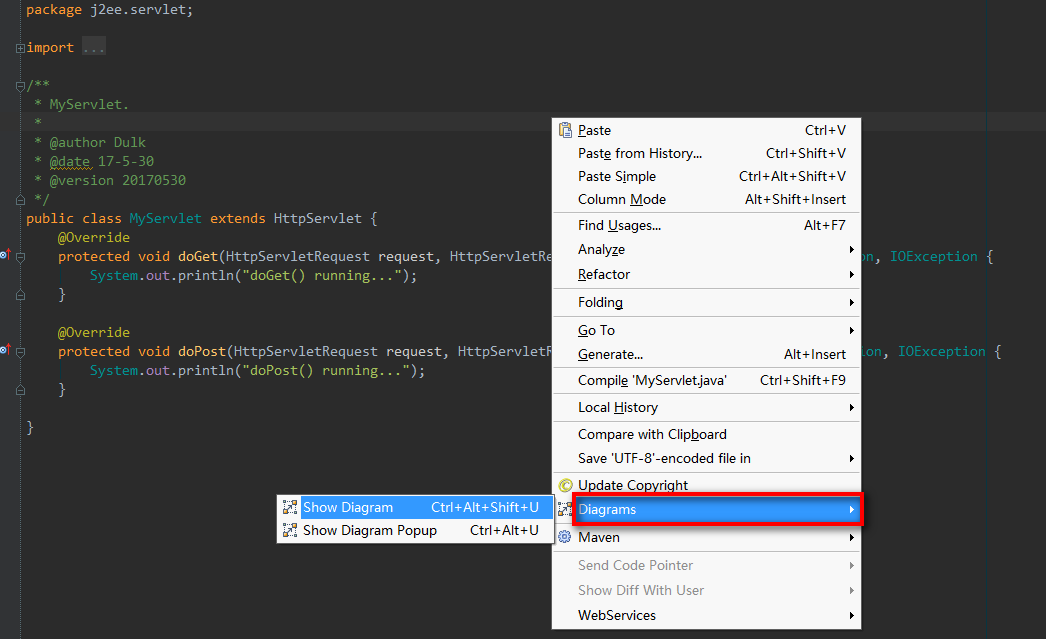Screen dimensions: 1046x639
Task: Open the Go To menu entry
Action: 706,330
